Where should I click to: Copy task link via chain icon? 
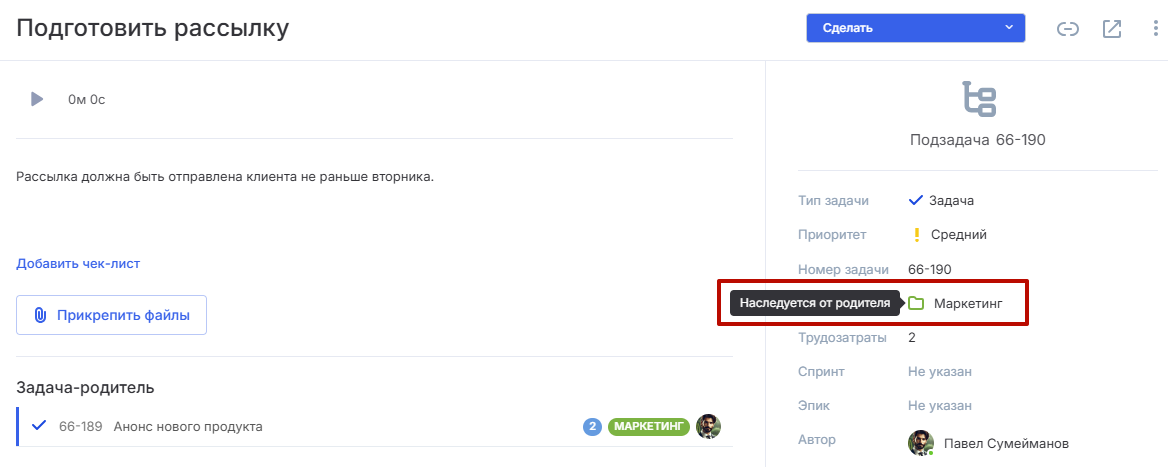1068,29
